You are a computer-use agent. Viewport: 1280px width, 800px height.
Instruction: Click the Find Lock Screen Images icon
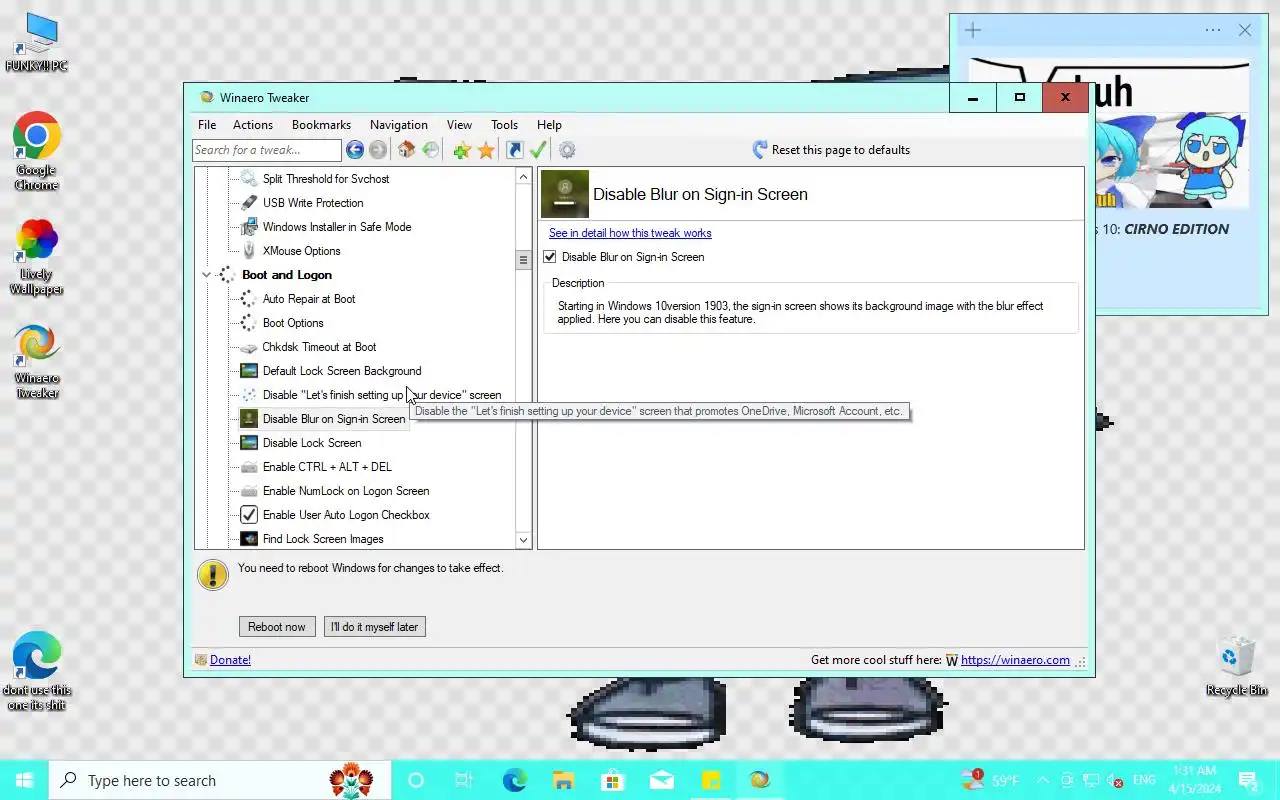point(249,539)
